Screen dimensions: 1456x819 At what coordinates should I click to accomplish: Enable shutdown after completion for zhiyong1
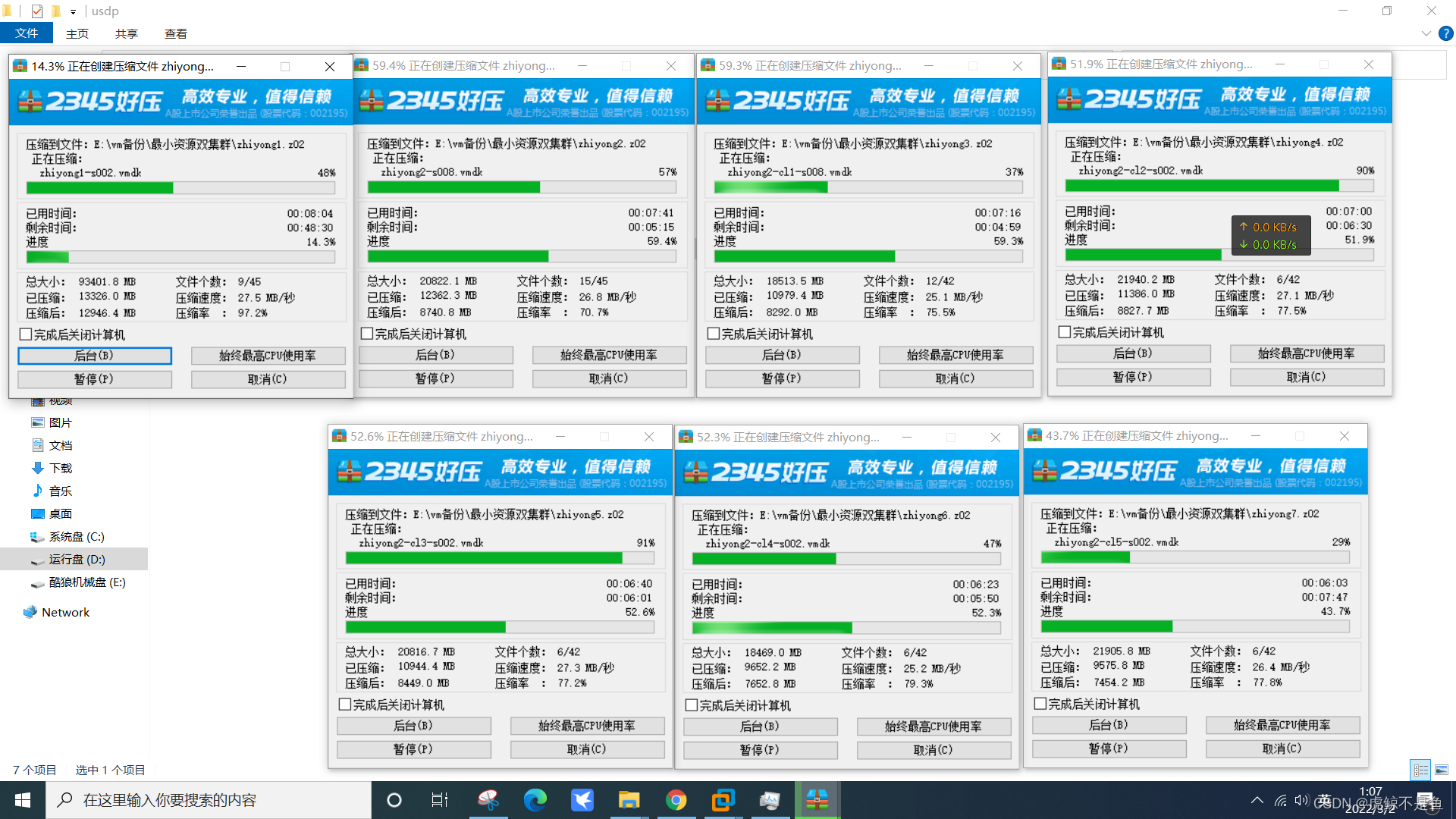(x=27, y=334)
